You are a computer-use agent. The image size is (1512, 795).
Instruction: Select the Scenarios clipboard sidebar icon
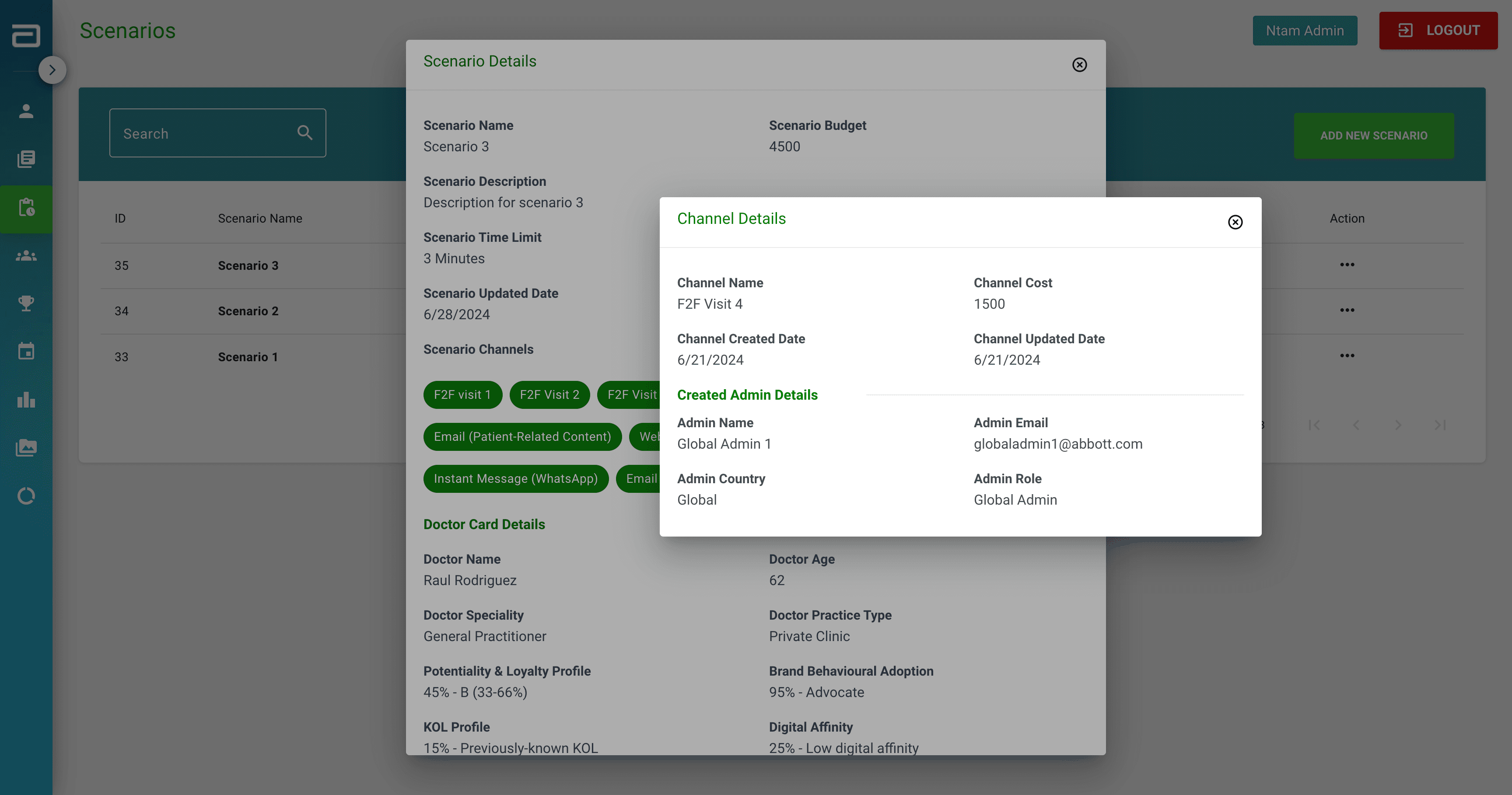coord(26,208)
